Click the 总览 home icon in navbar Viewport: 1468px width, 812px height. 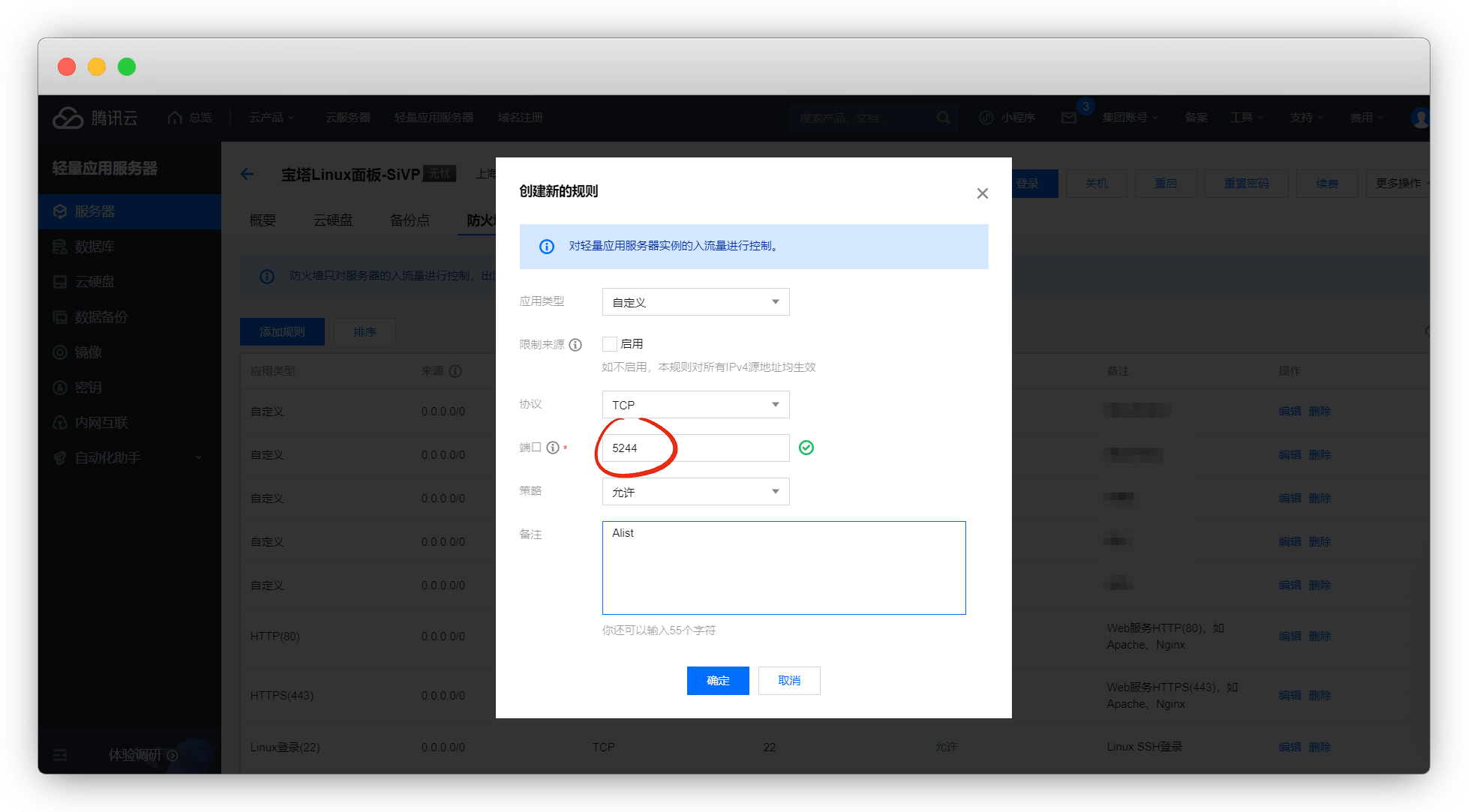(175, 118)
